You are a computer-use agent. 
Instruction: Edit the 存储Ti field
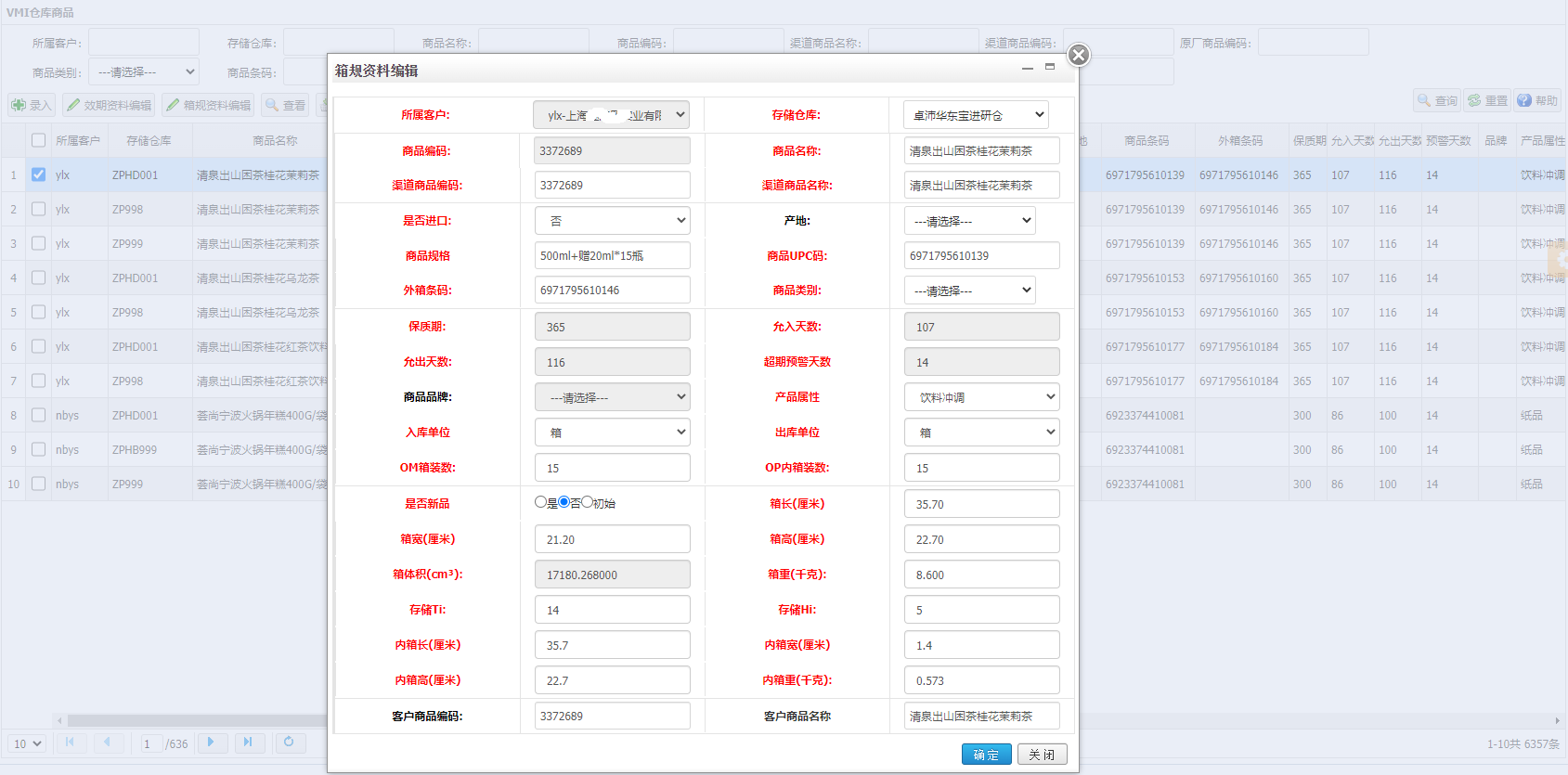(x=612, y=610)
